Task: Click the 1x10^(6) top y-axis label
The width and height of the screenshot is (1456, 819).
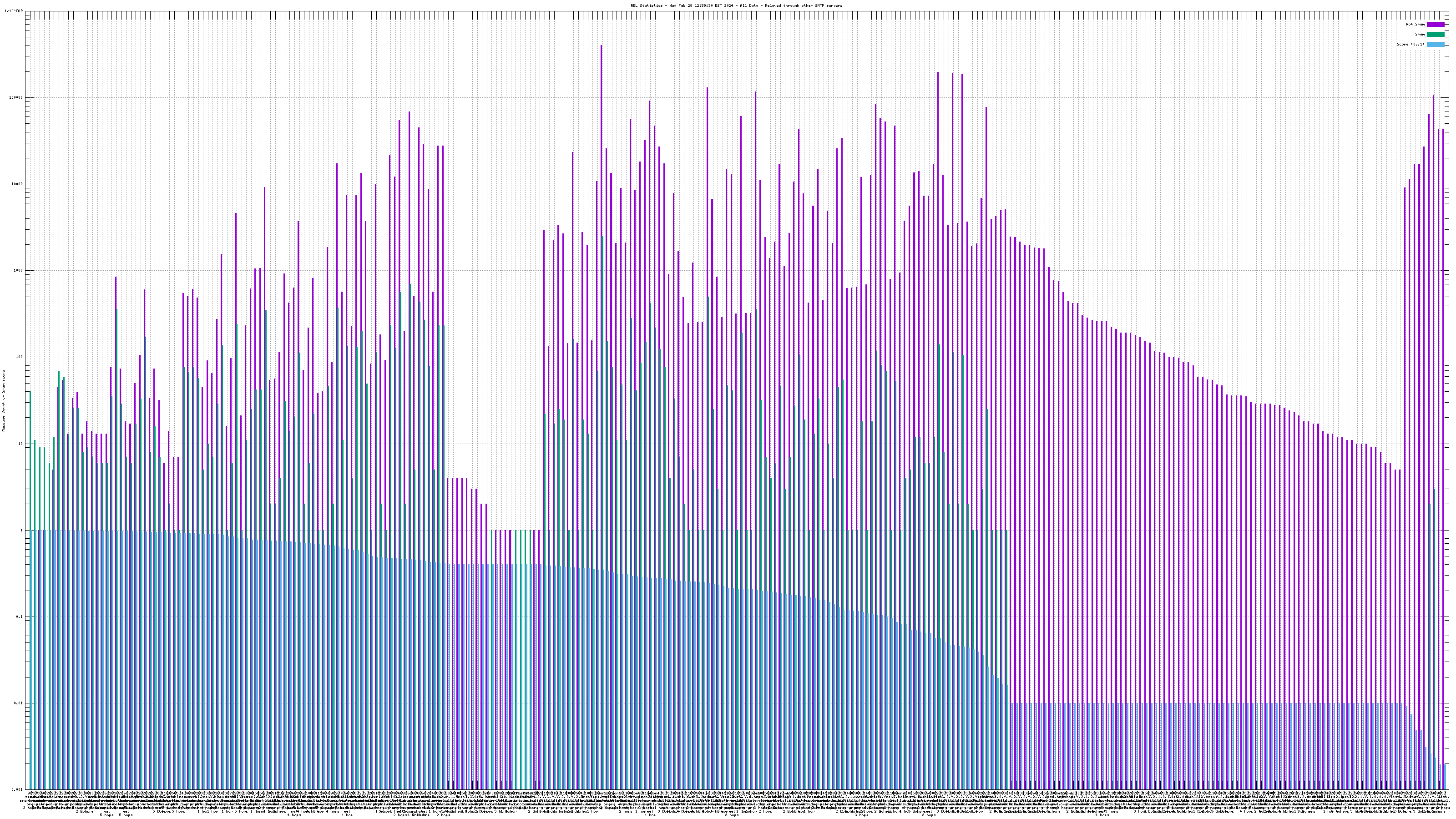Action: click(14, 11)
